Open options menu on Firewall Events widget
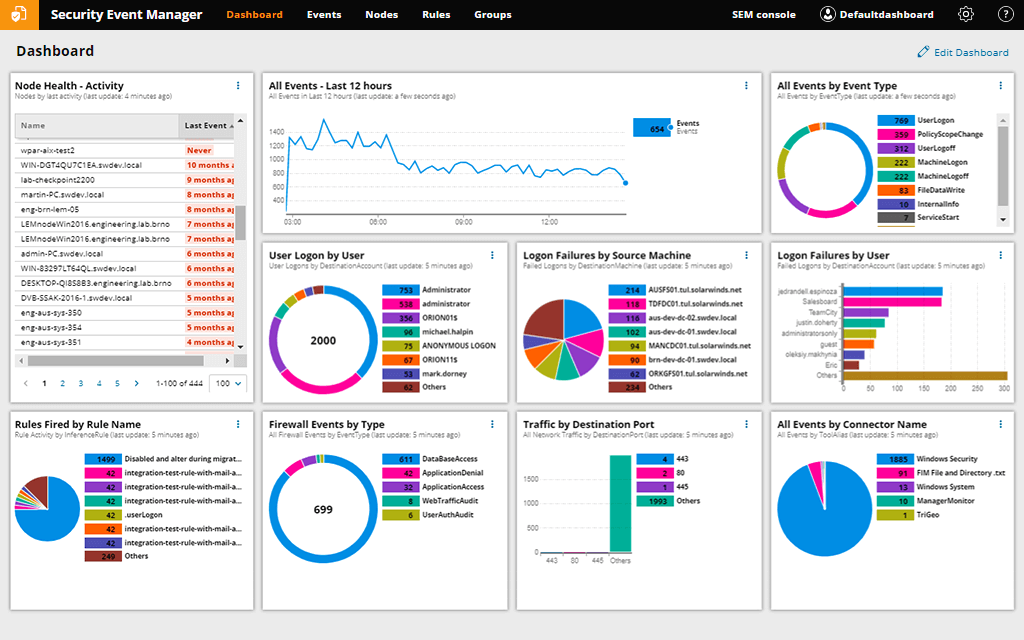This screenshot has height=640, width=1024. pos(492,424)
